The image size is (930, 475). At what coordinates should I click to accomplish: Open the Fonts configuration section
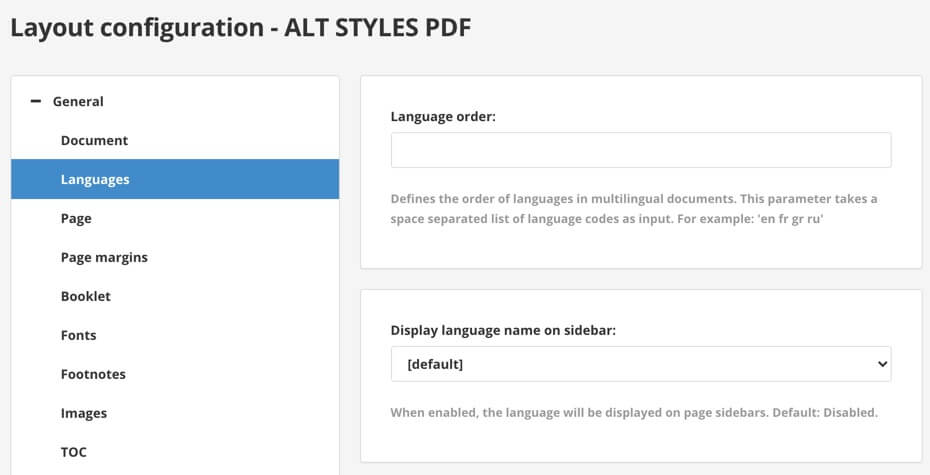78,335
